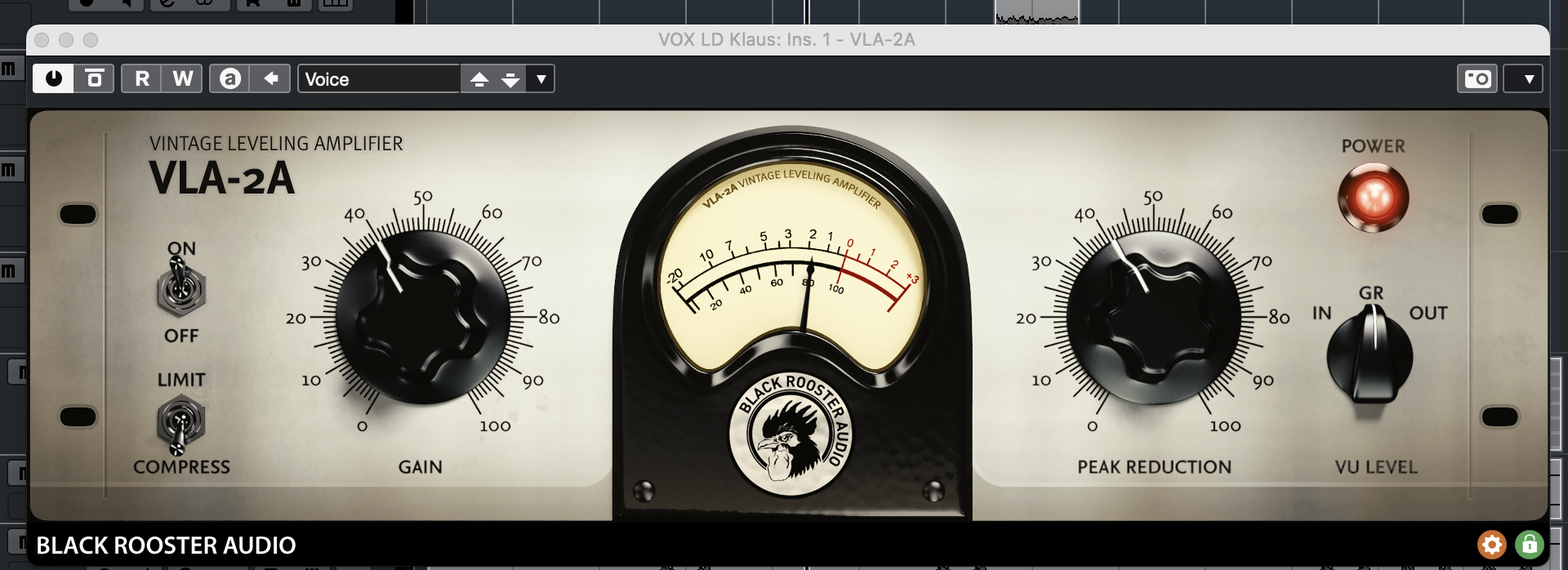Click the circled 'a' setting icon
The image size is (1568, 570).
(230, 79)
